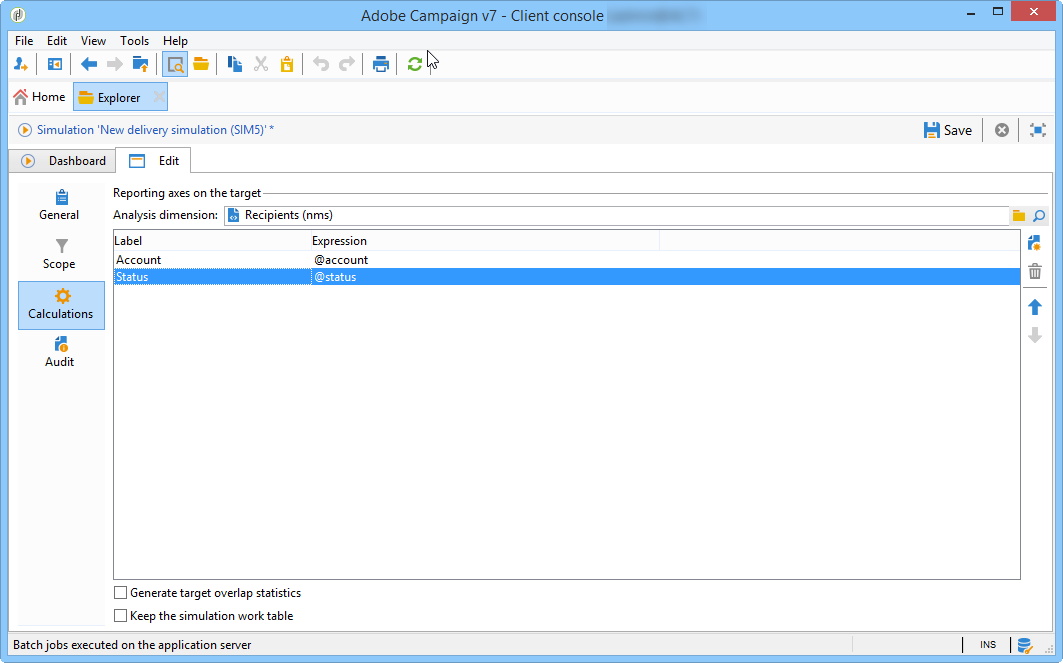Check Keep the simulation work table

tap(121, 616)
